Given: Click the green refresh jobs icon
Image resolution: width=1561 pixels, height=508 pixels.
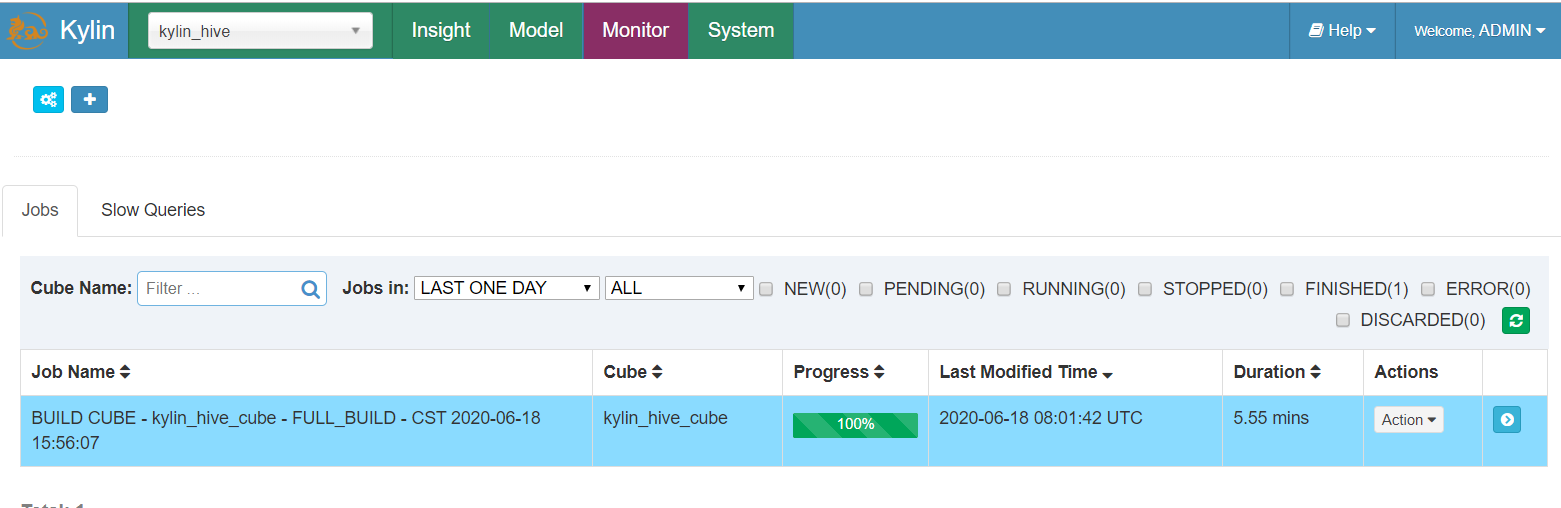Looking at the screenshot, I should [x=1516, y=321].
